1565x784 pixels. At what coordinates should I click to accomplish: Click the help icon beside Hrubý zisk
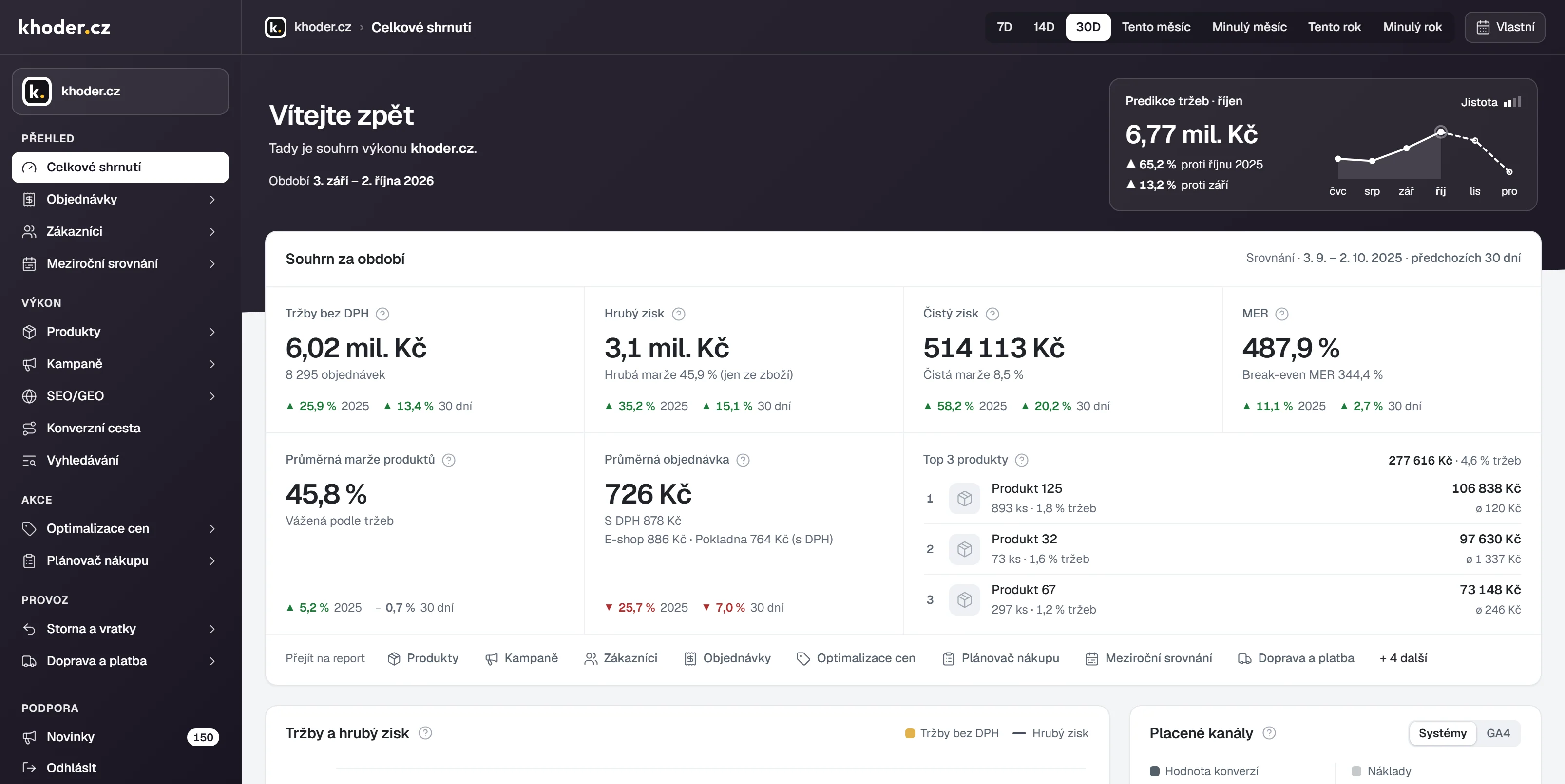pyautogui.click(x=679, y=314)
